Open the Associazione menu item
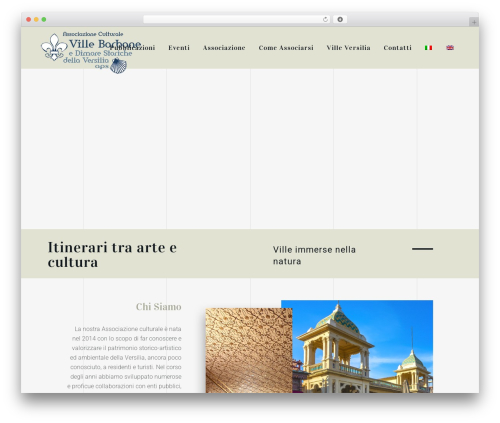 pos(224,48)
